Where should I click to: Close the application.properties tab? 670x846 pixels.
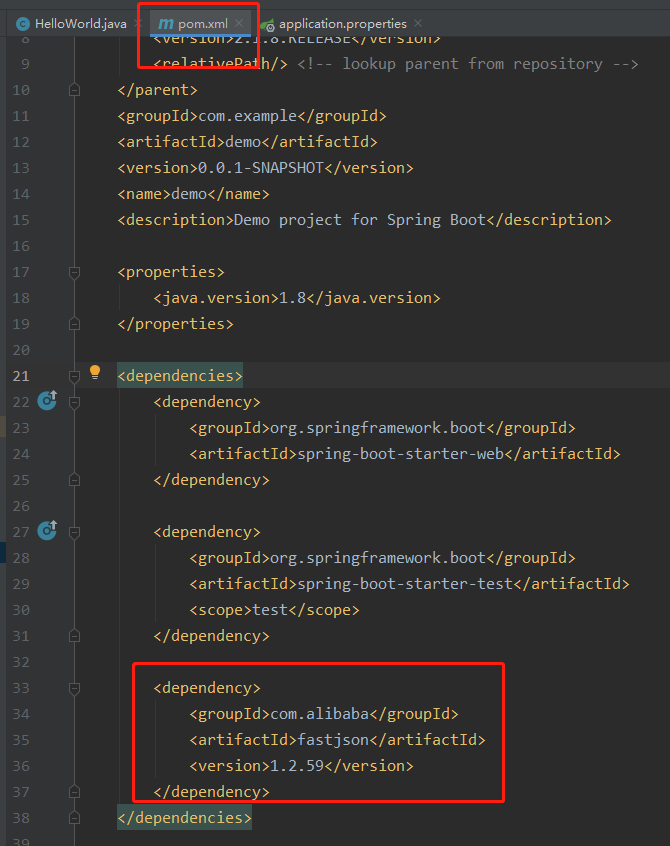tap(418, 23)
